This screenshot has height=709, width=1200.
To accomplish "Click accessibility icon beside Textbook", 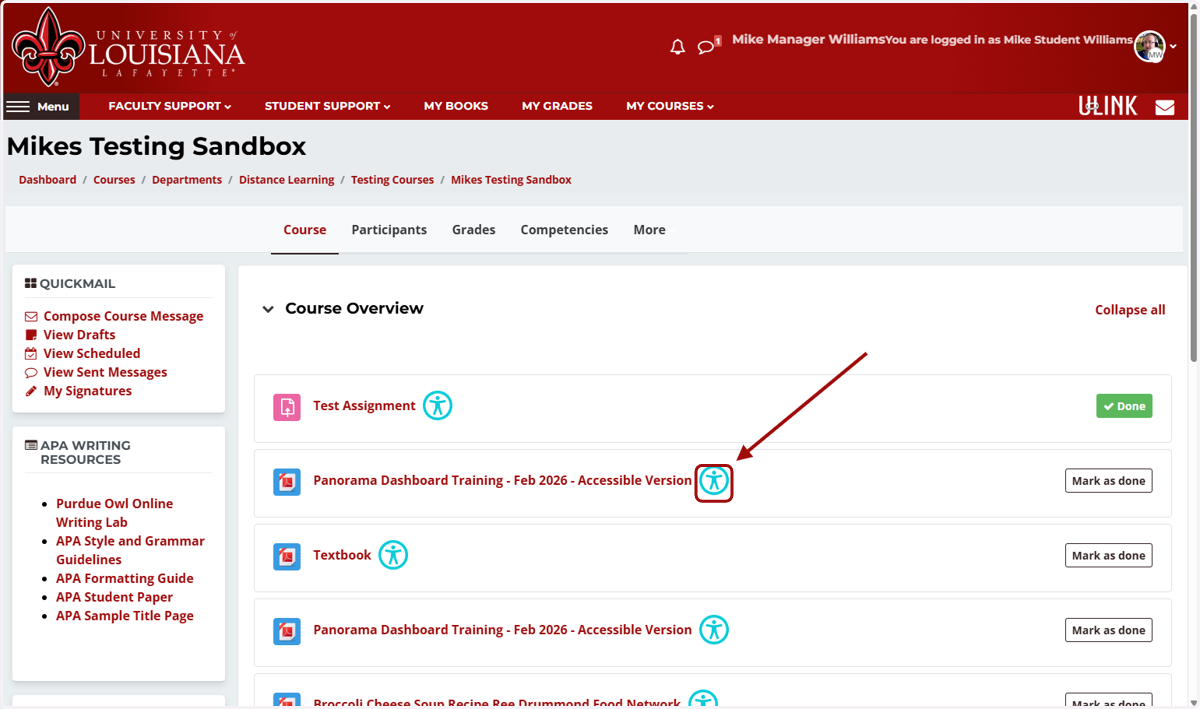I will coord(393,555).
